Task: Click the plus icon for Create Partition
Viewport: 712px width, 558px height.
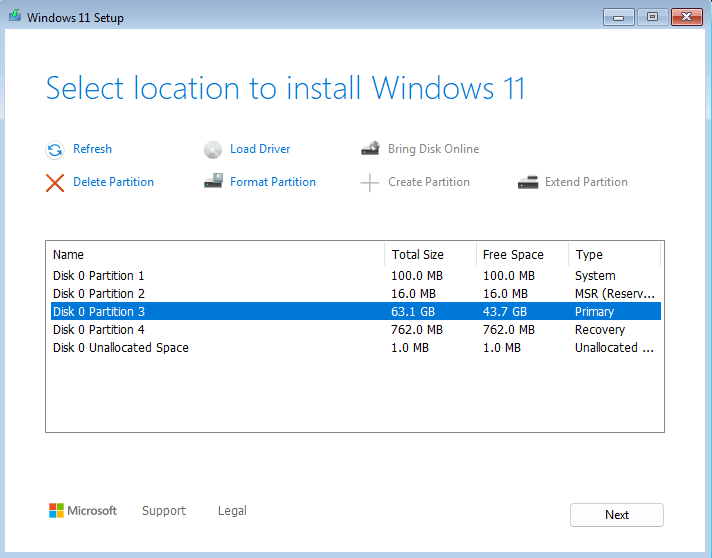Action: (370, 183)
